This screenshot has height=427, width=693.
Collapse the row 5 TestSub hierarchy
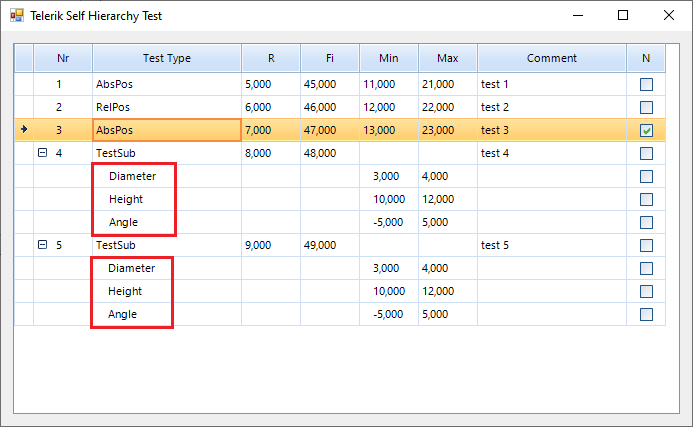point(42,245)
